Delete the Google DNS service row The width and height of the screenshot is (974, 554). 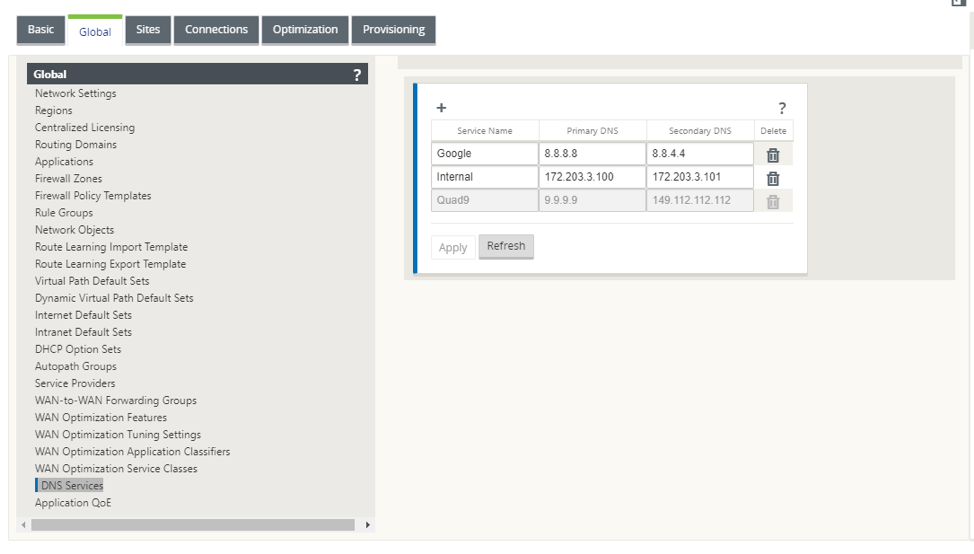click(773, 155)
